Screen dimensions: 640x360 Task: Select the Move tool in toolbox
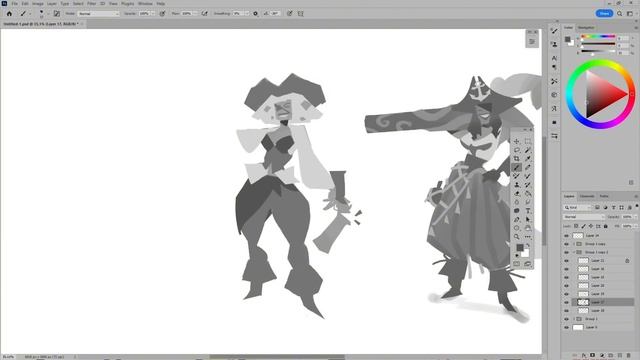516,141
